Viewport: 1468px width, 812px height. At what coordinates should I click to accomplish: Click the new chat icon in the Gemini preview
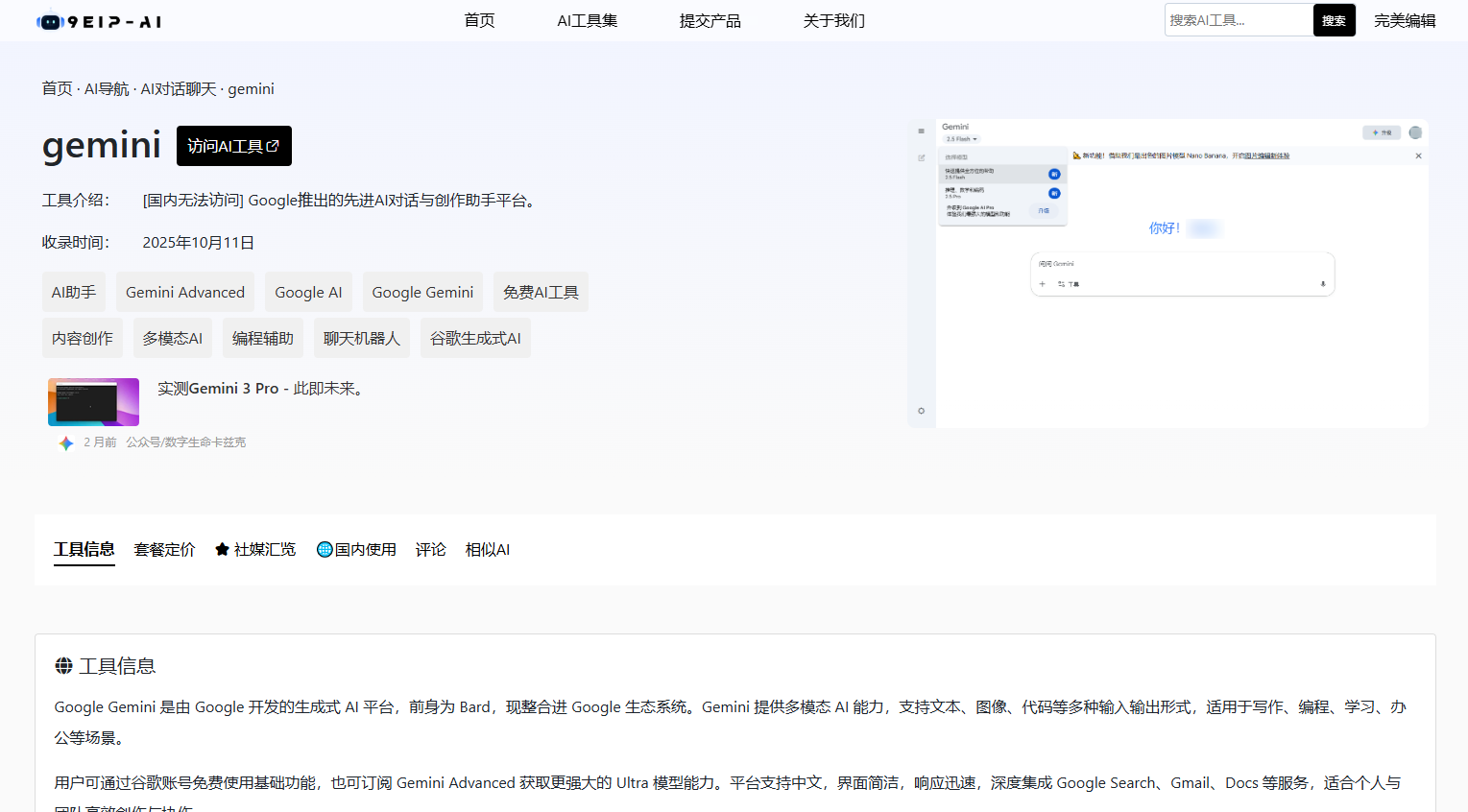(x=922, y=158)
